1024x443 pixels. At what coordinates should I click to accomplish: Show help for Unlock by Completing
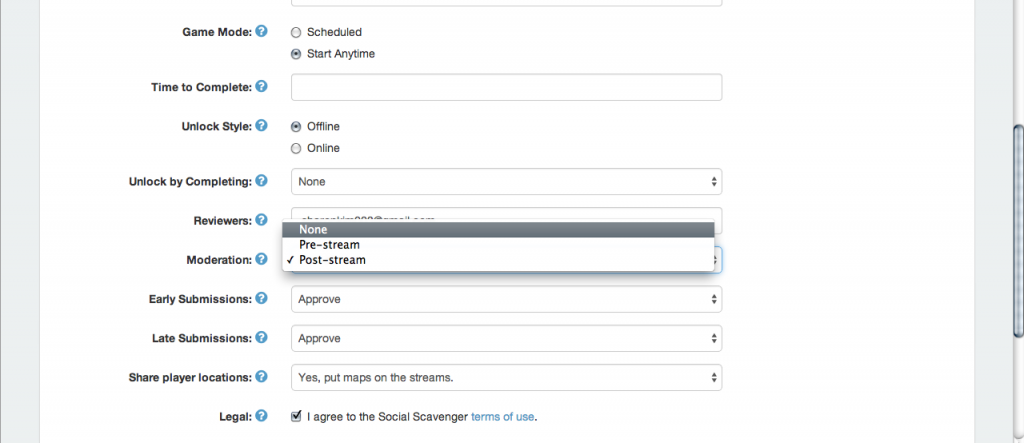(x=261, y=180)
